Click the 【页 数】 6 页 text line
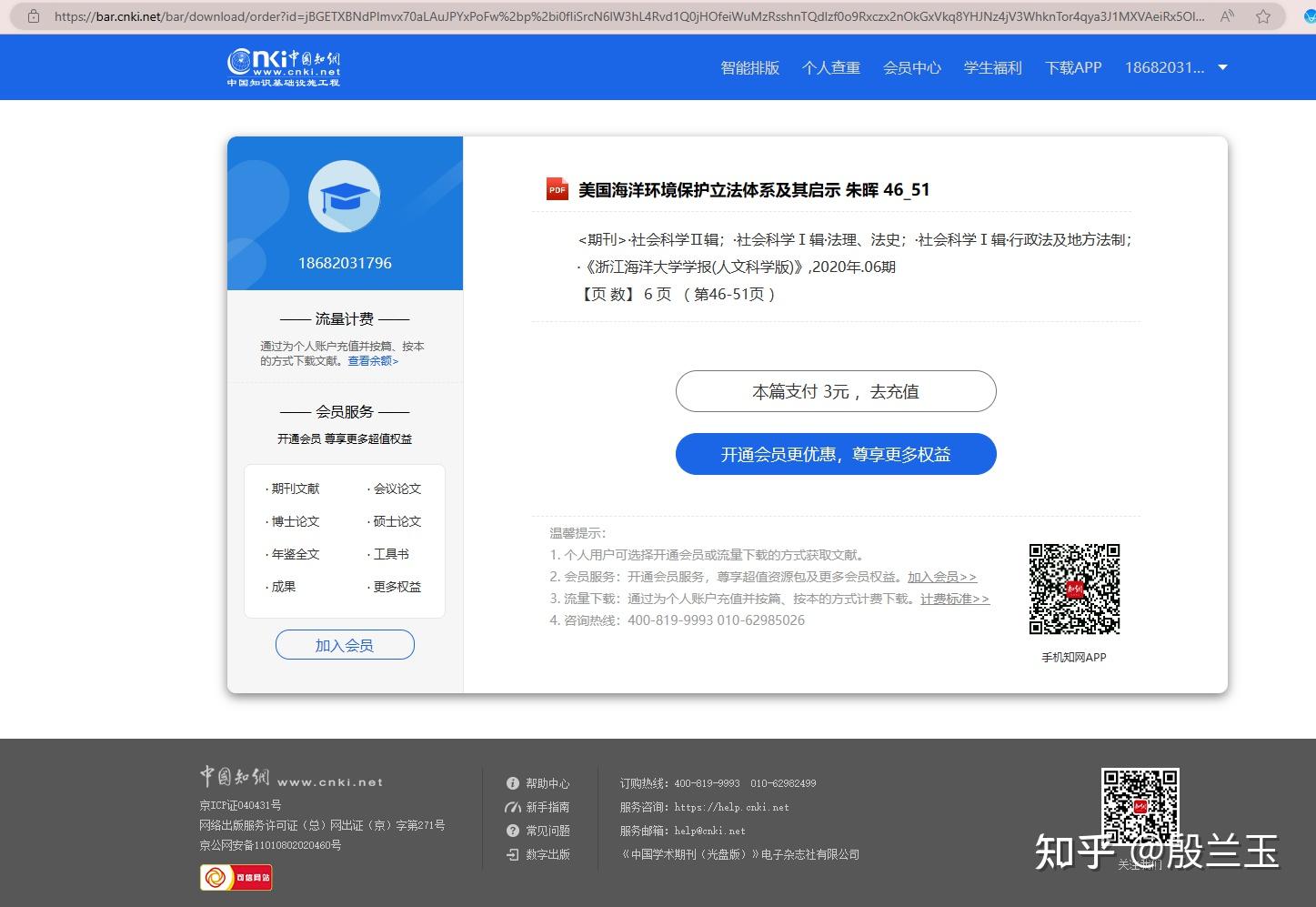The height and width of the screenshot is (907, 1316). 677,294
